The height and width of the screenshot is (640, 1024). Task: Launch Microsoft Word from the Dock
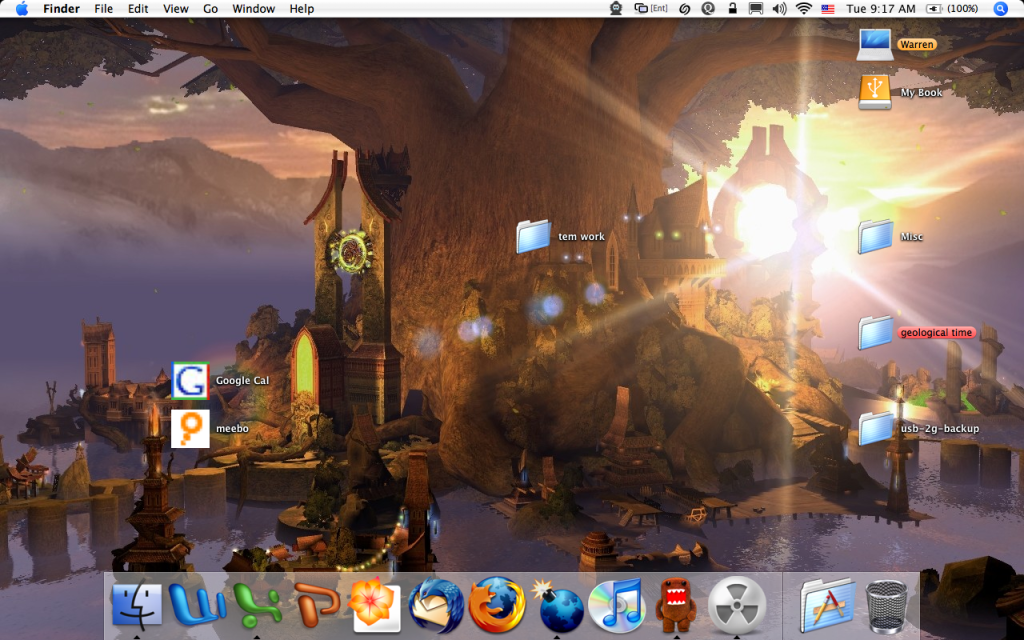(197, 604)
